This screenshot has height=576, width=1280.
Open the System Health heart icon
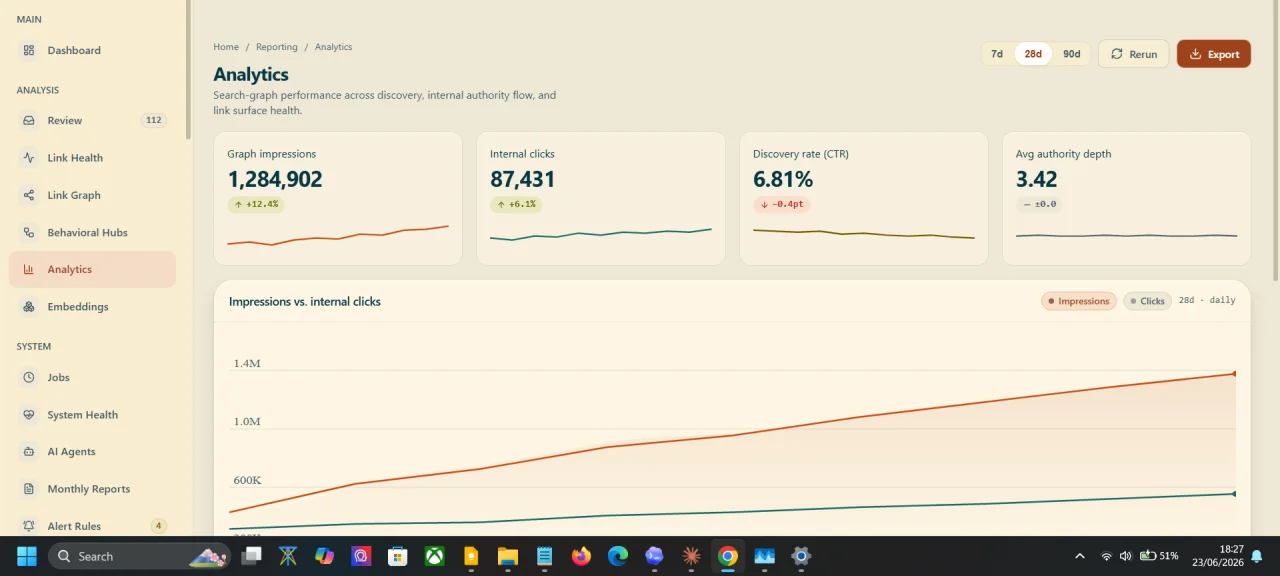[29, 415]
